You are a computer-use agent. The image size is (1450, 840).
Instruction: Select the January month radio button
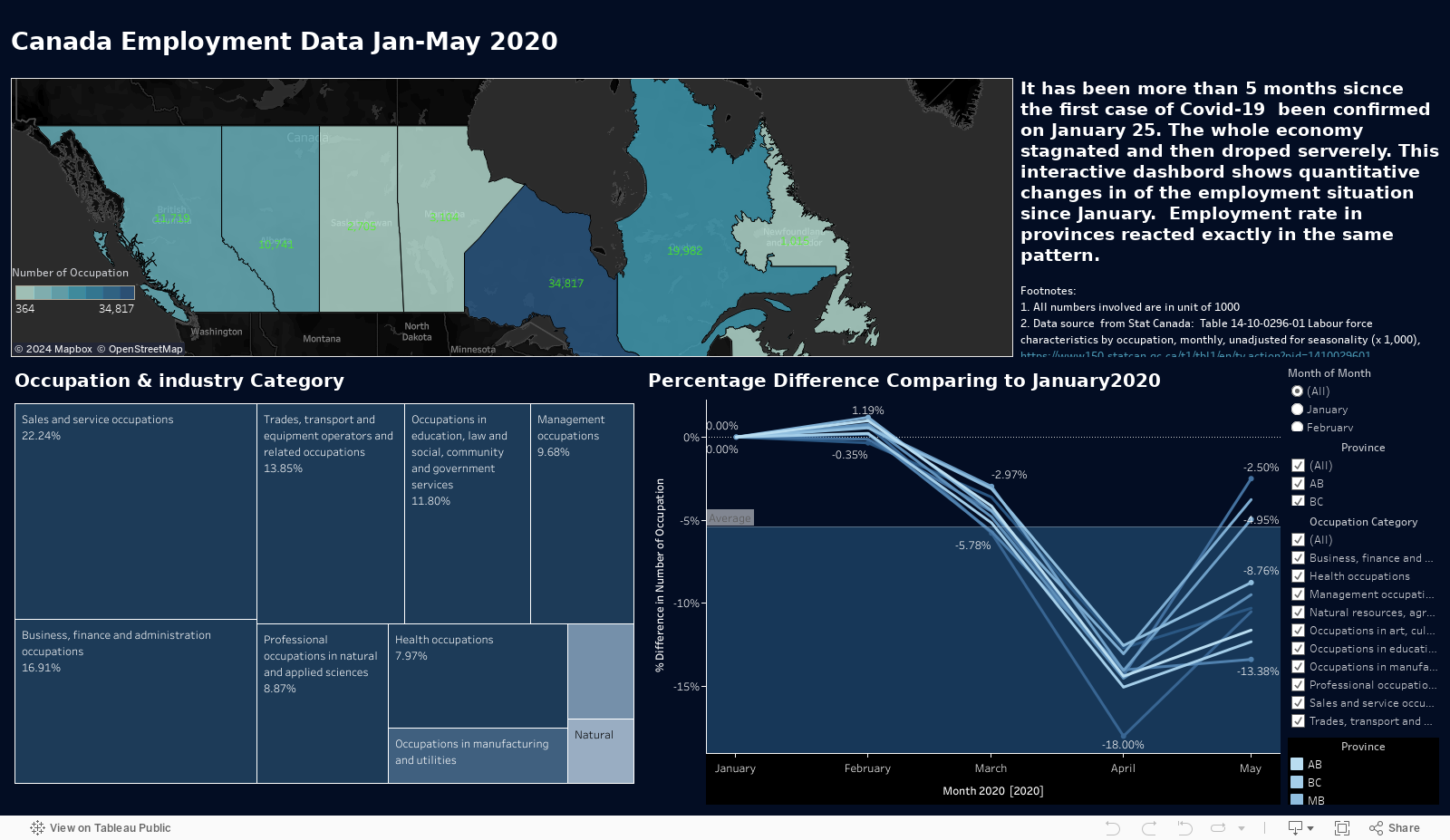(x=1297, y=410)
